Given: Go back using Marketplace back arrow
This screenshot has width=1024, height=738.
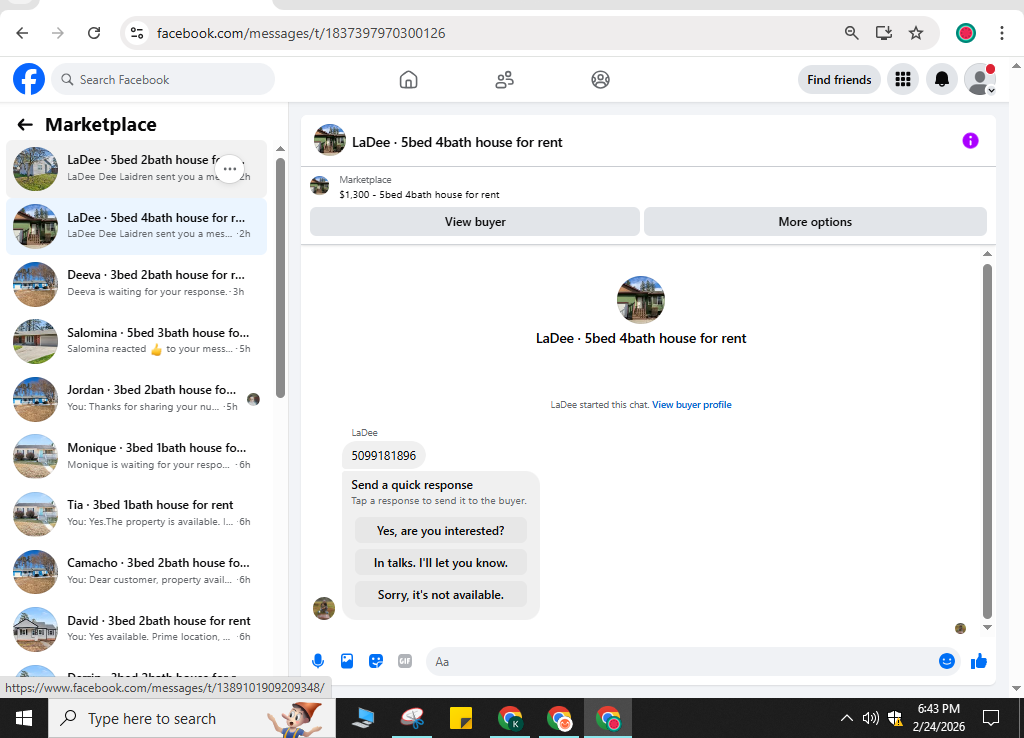Looking at the screenshot, I should click(x=25, y=125).
